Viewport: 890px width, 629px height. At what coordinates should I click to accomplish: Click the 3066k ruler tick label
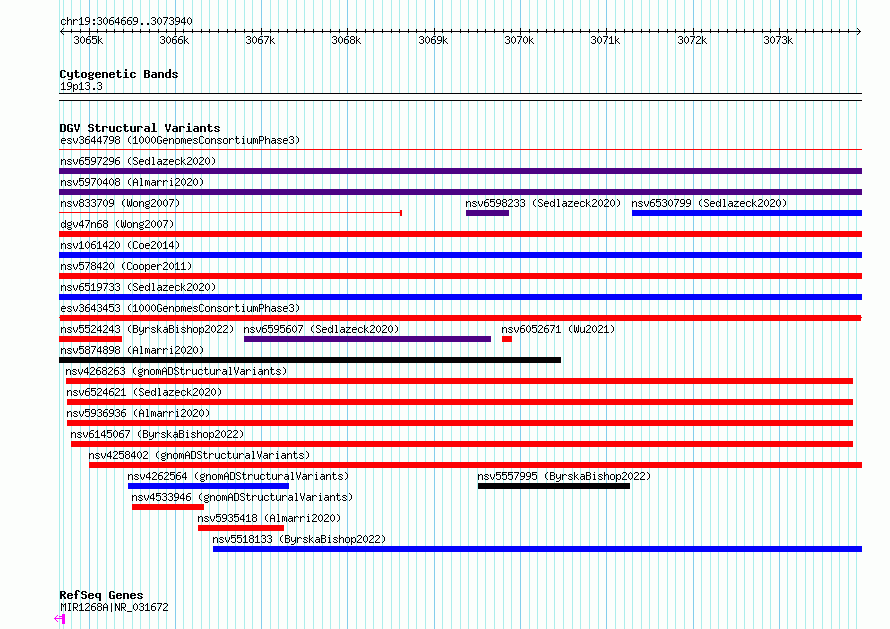[174, 40]
